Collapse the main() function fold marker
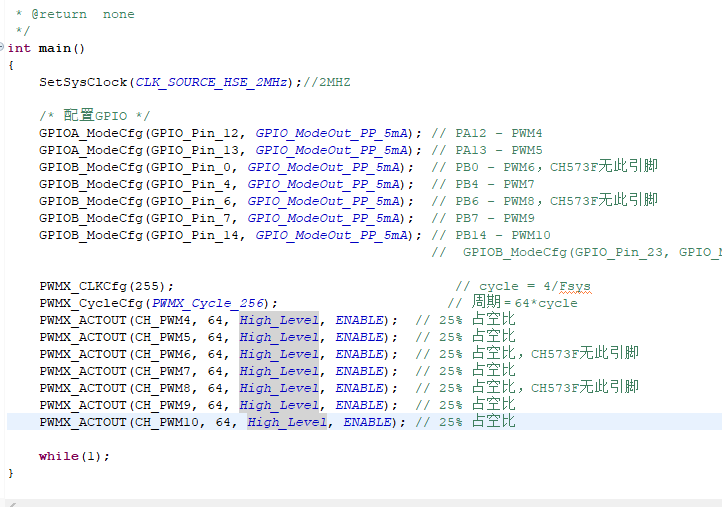Viewport: 722px width, 507px height. (x=3, y=48)
